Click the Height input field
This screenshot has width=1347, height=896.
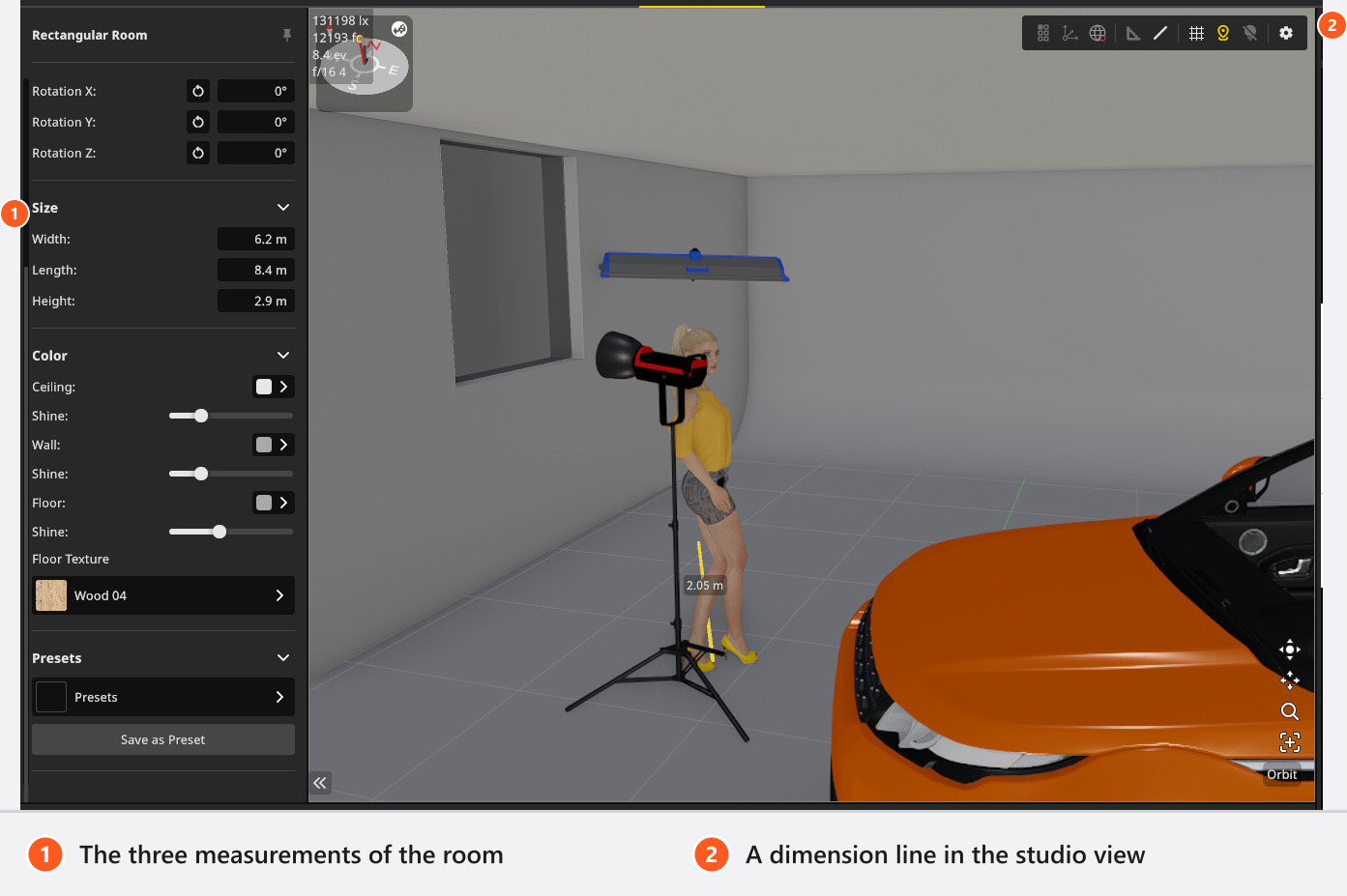pyautogui.click(x=256, y=301)
